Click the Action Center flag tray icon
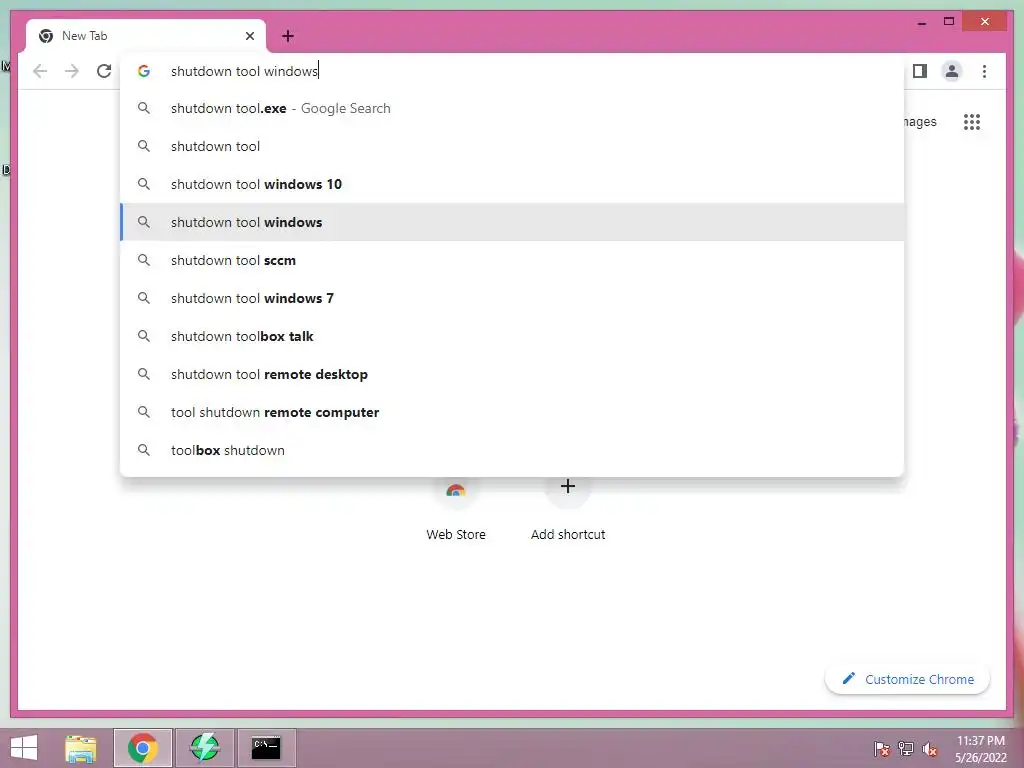 (x=882, y=749)
